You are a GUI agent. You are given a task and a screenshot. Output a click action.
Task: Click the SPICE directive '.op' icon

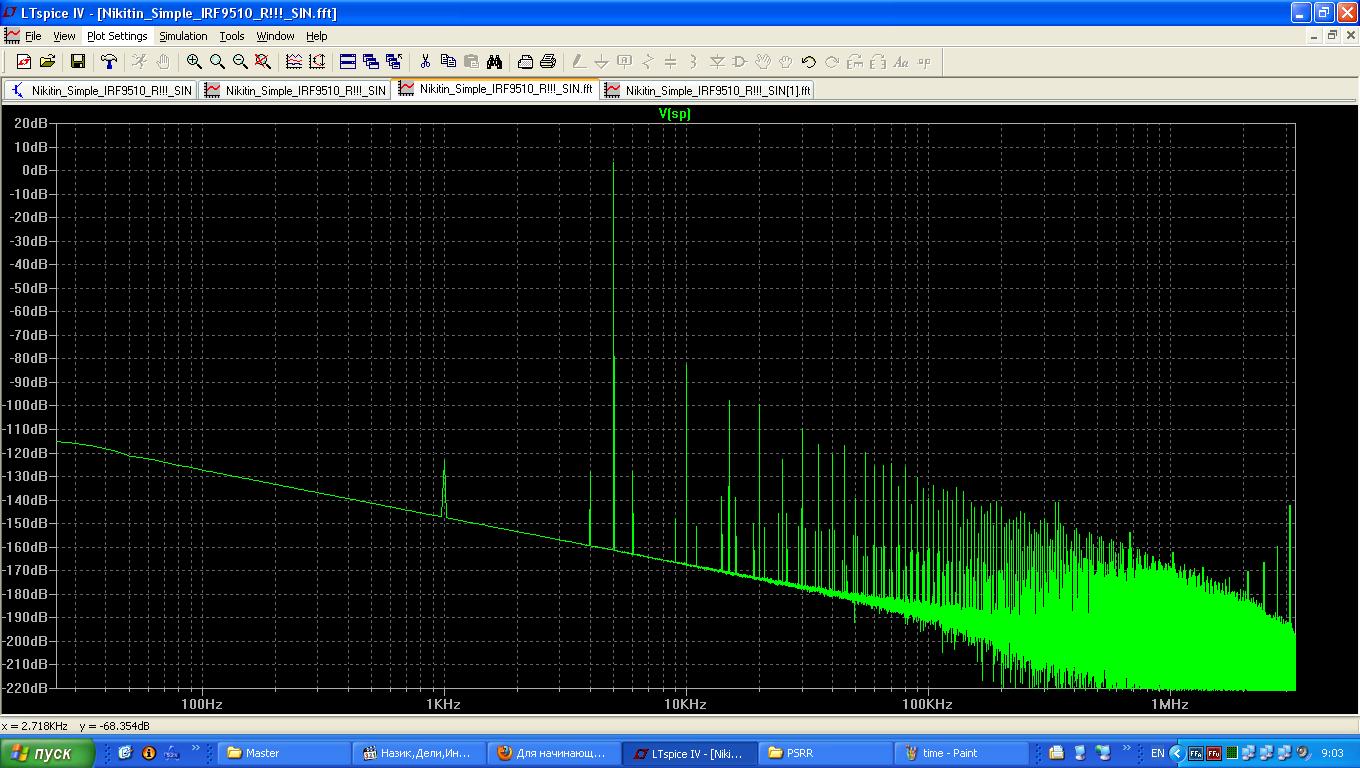[924, 62]
